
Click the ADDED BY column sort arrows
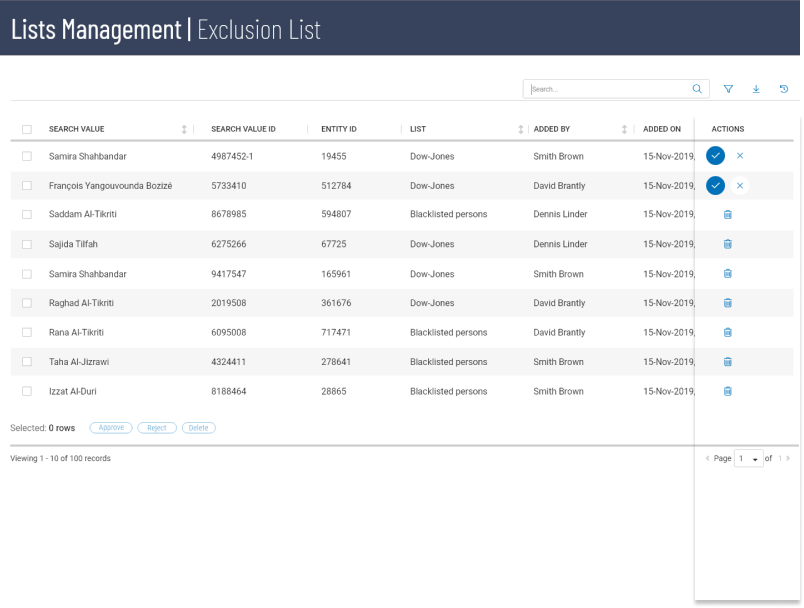click(624, 128)
